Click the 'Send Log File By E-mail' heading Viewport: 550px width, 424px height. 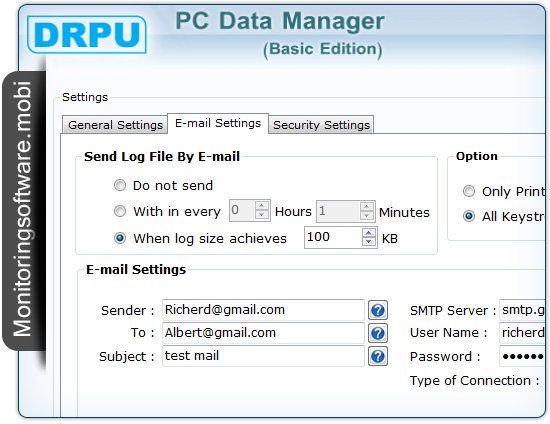(162, 156)
